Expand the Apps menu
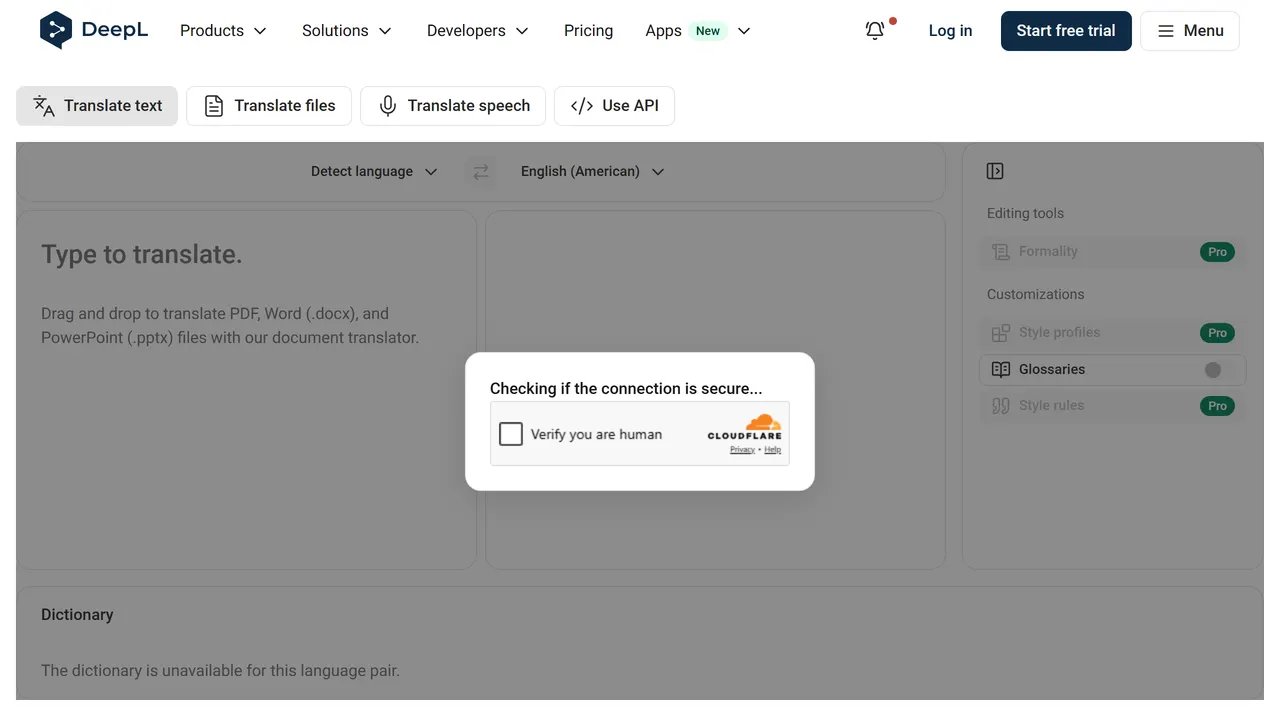The height and width of the screenshot is (720, 1280). point(698,31)
